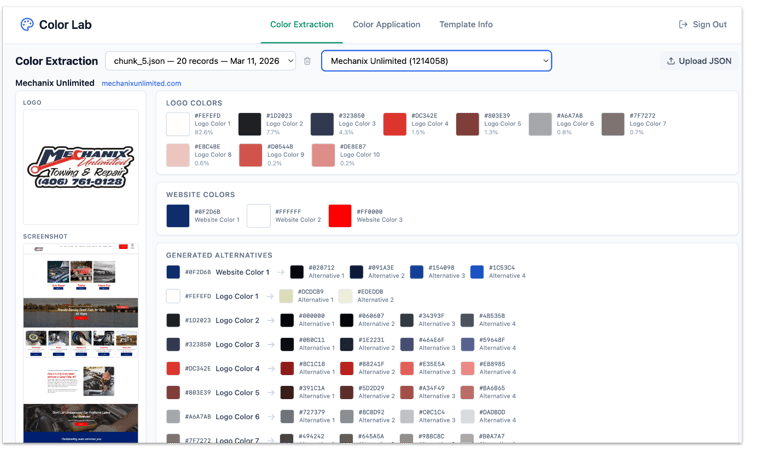Click the Upload JSON button

[699, 61]
